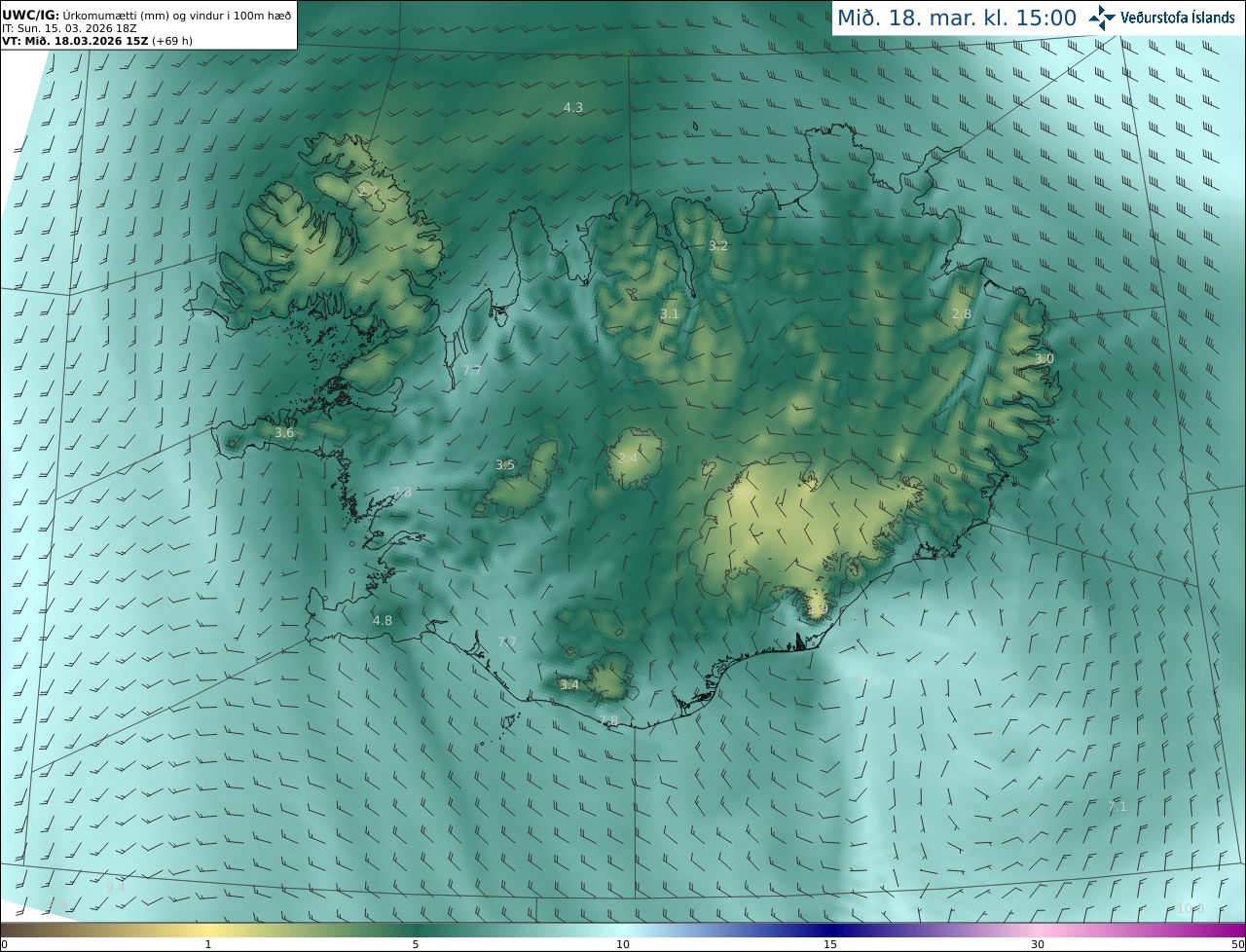Click the colorbar tick label 0

[4, 944]
